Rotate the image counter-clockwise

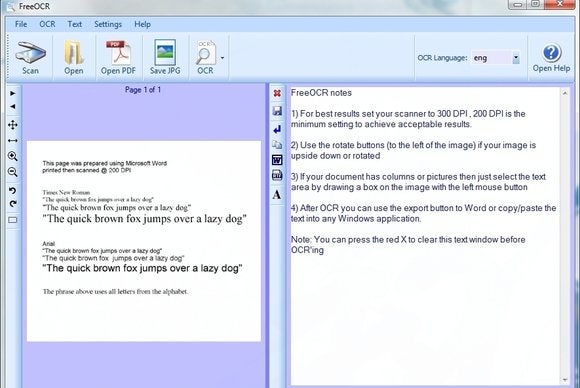(13, 190)
